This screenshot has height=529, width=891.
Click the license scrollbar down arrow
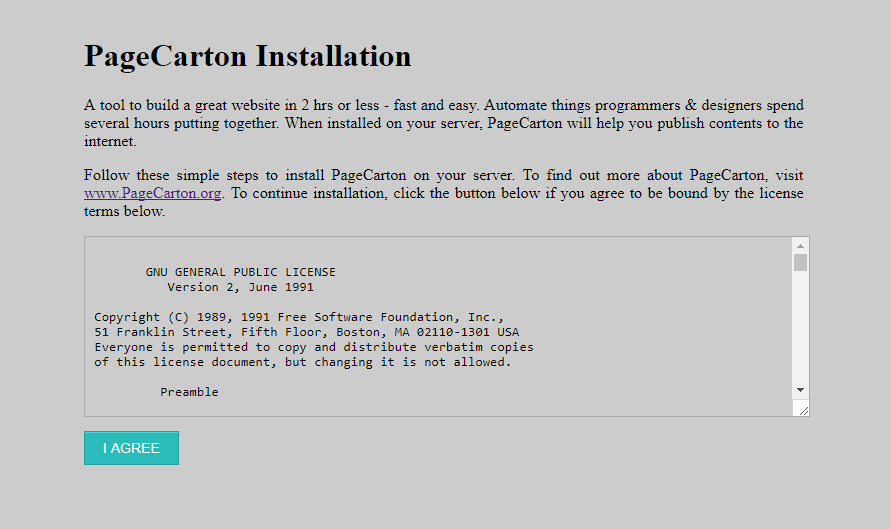(800, 390)
